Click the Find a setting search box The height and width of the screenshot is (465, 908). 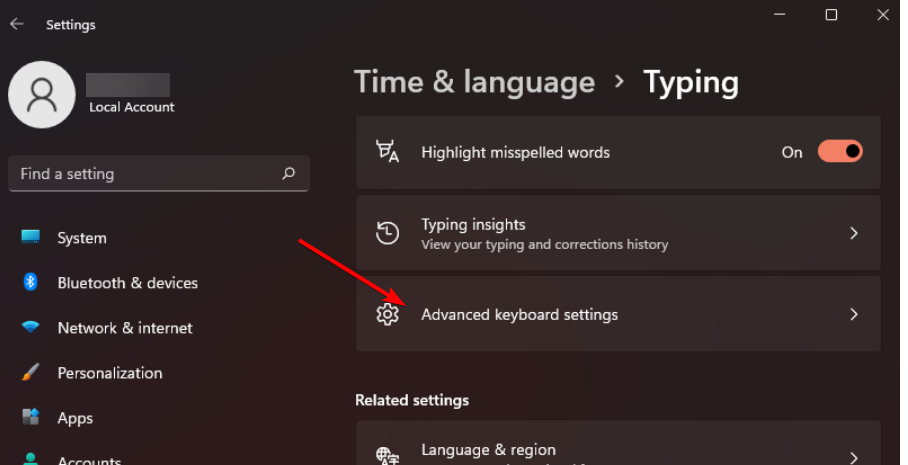click(145, 174)
